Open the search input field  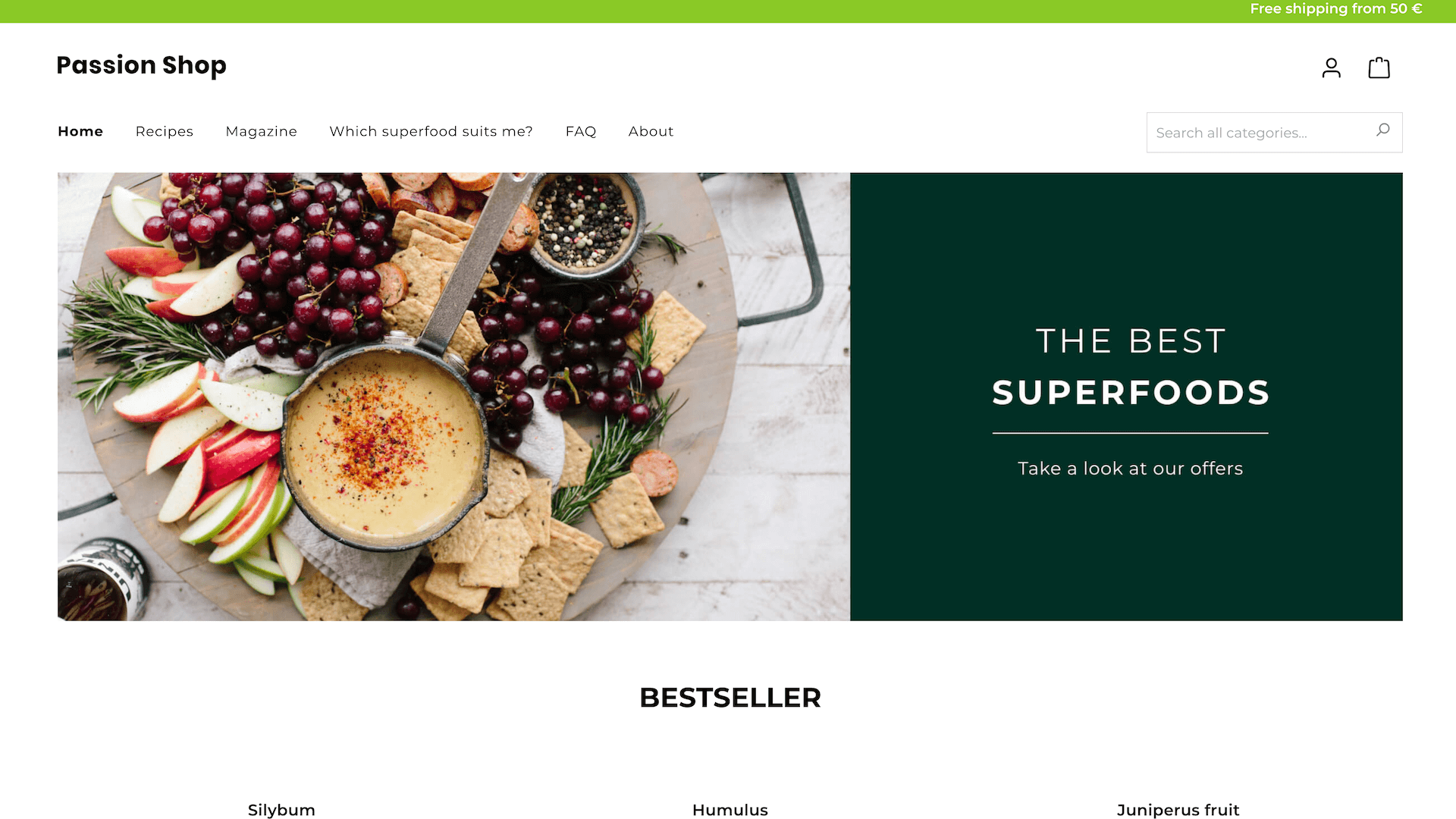click(x=1260, y=132)
